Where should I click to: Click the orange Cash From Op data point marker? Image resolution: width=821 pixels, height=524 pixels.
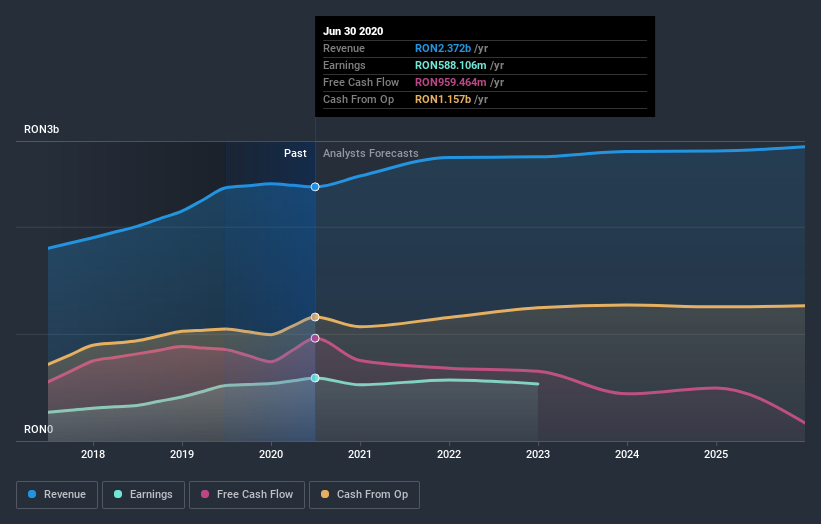[x=315, y=317]
